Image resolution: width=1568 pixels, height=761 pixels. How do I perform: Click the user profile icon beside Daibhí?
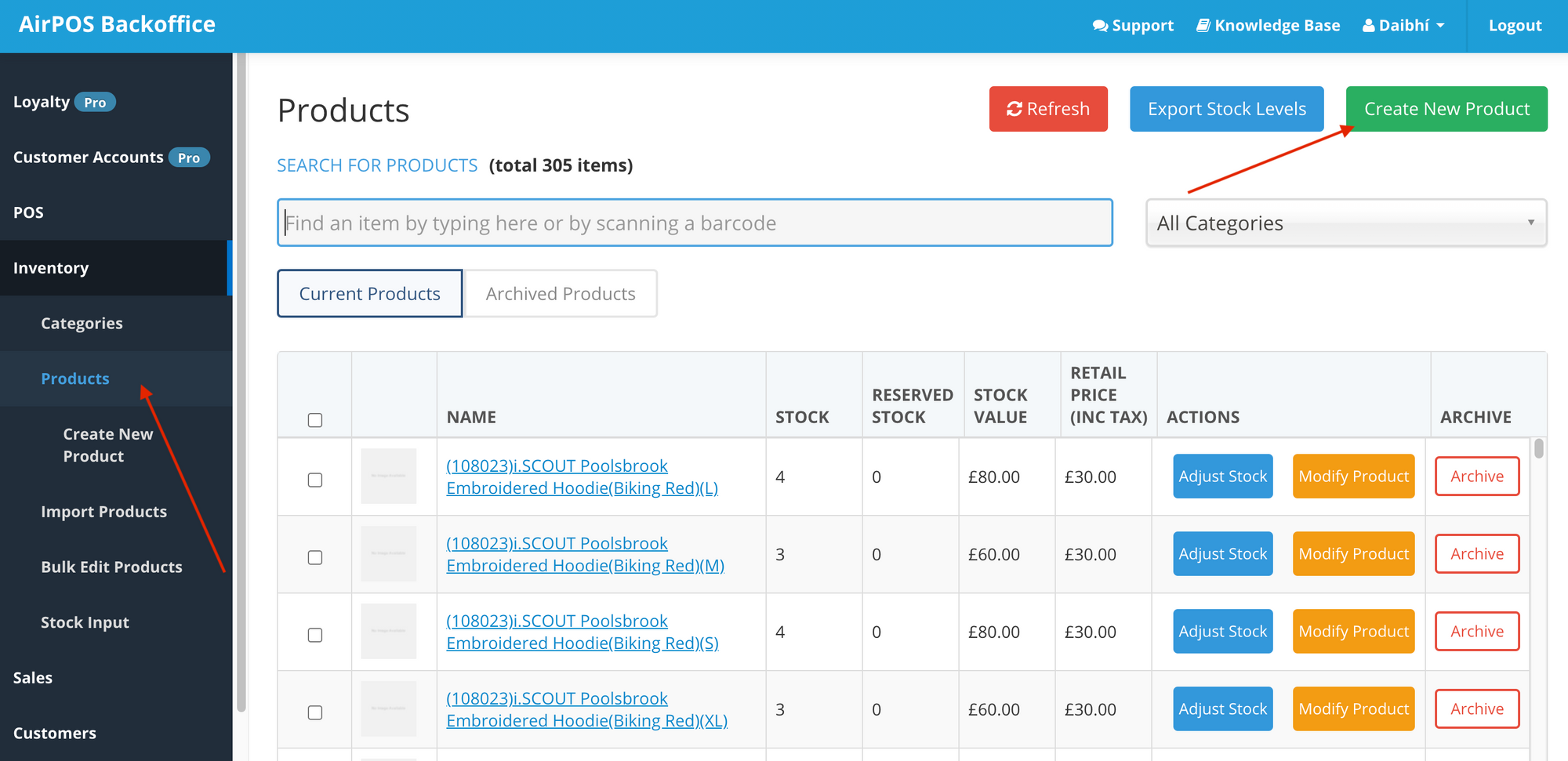coord(1369,26)
